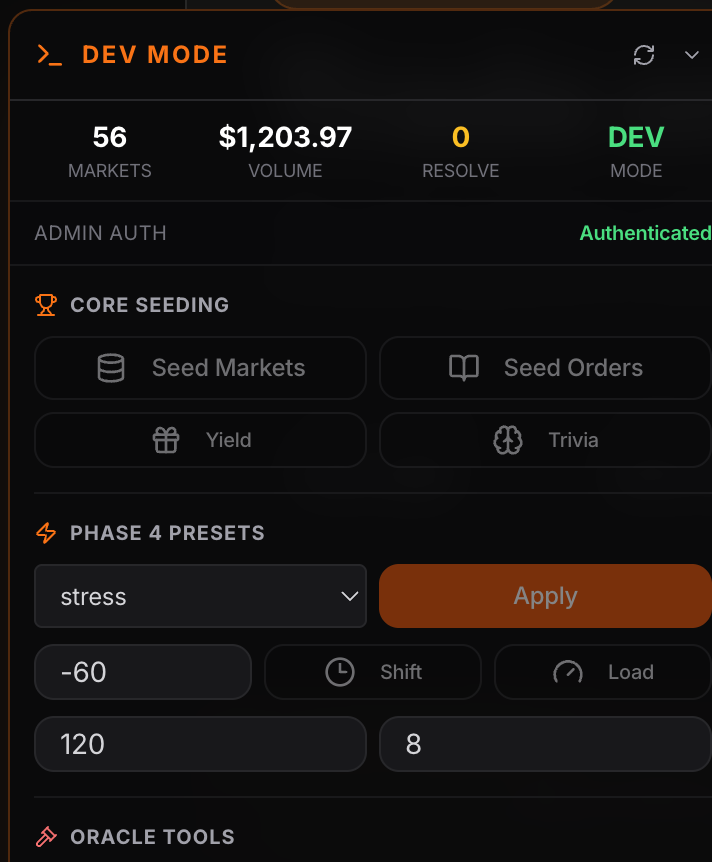Viewport: 712px width, 862px height.
Task: Click the gauge icon on Load button
Action: coord(568,672)
